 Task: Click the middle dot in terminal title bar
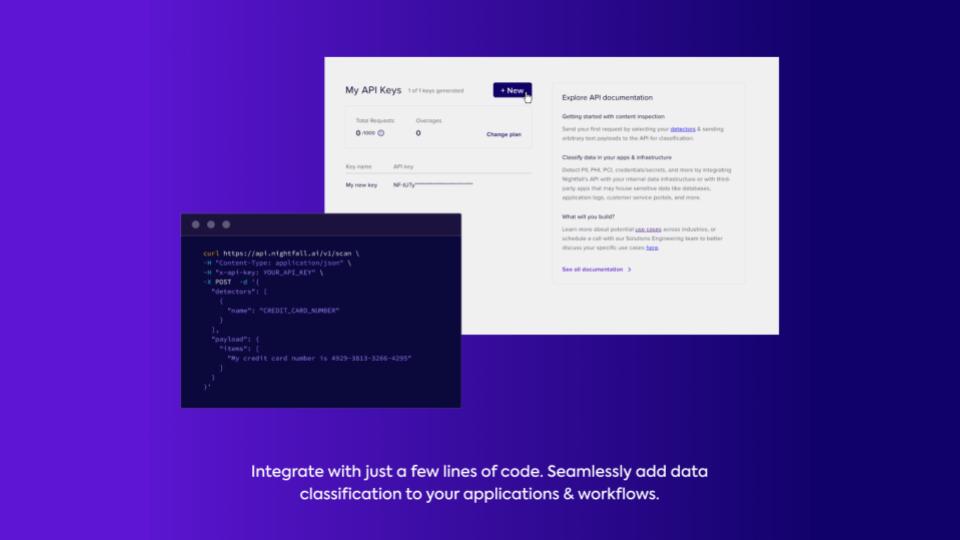(211, 225)
